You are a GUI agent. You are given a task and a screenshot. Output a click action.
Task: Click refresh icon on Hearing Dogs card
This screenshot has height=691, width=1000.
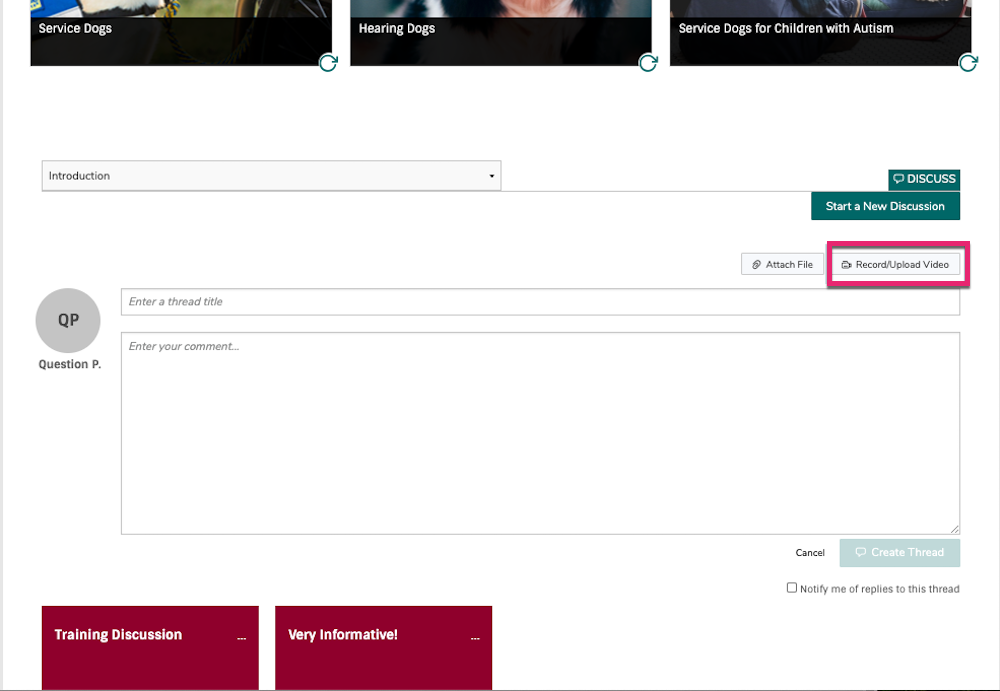(x=648, y=63)
